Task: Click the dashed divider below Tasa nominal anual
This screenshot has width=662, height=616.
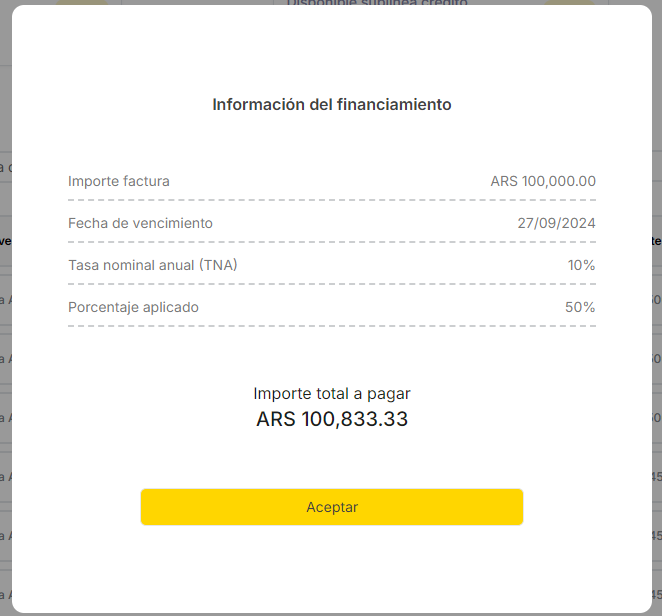Action: [331, 284]
